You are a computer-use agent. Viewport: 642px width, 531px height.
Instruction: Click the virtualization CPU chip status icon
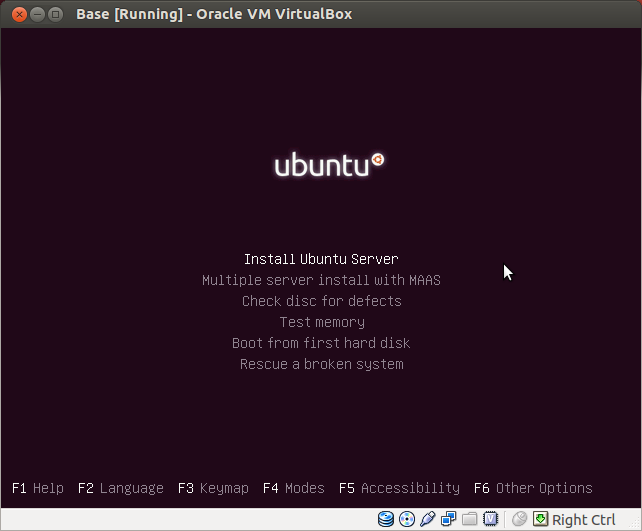coord(491,519)
